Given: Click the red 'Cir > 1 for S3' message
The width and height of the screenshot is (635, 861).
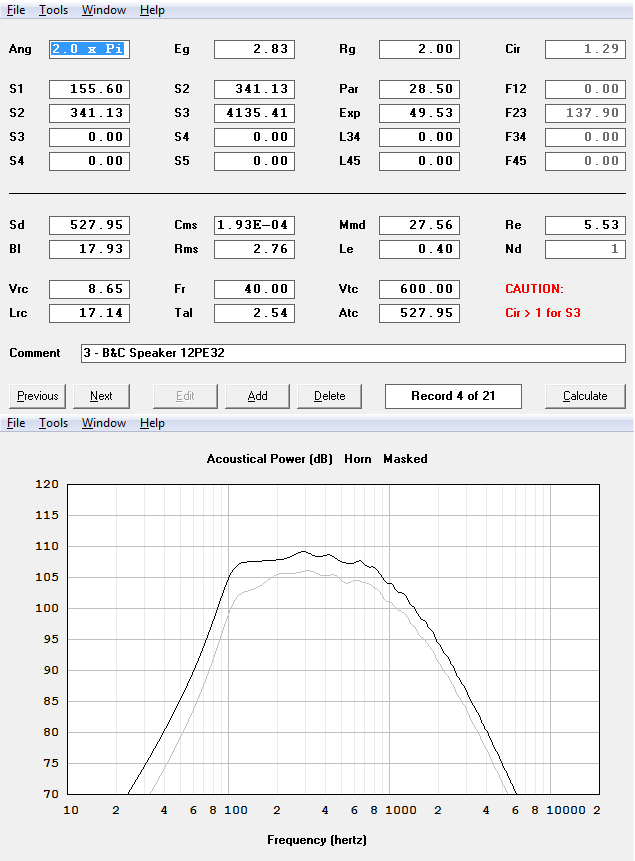Looking at the screenshot, I should click(x=543, y=313).
